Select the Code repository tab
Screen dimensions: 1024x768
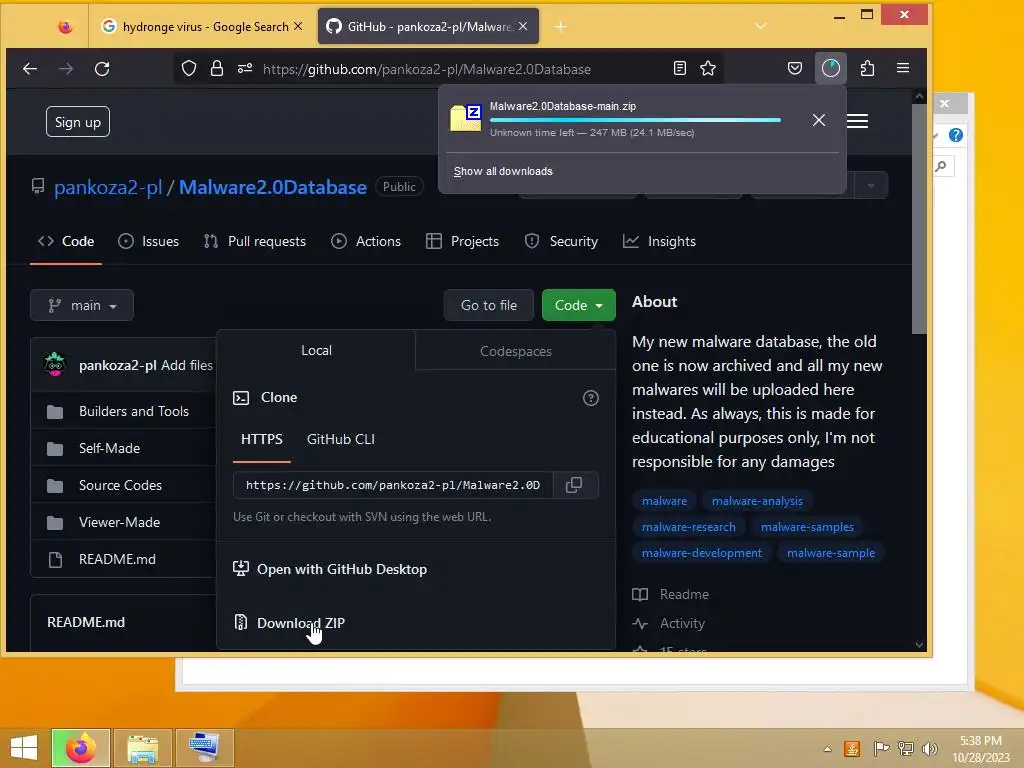(66, 242)
